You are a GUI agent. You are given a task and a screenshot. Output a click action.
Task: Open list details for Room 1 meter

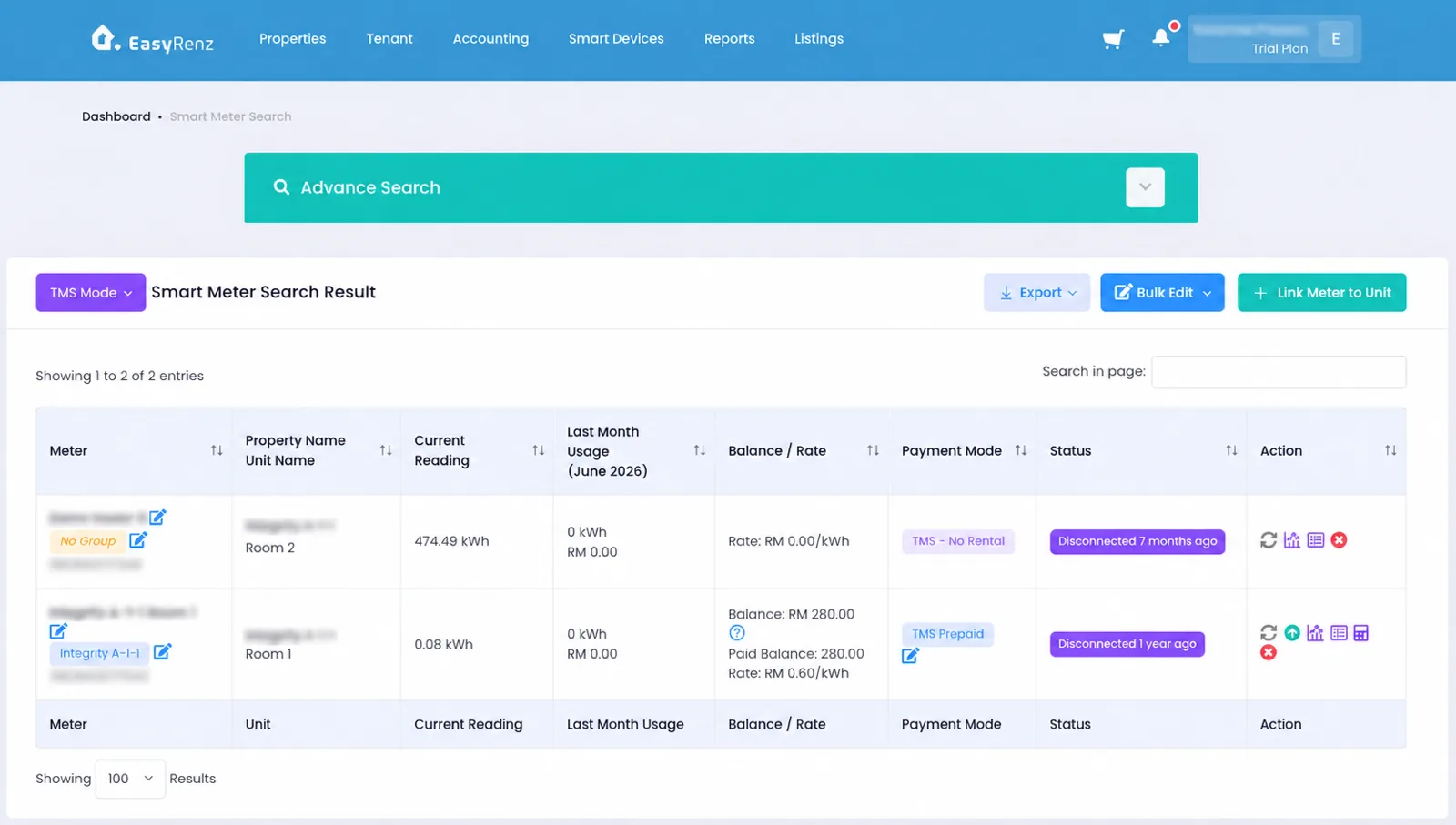(1339, 633)
